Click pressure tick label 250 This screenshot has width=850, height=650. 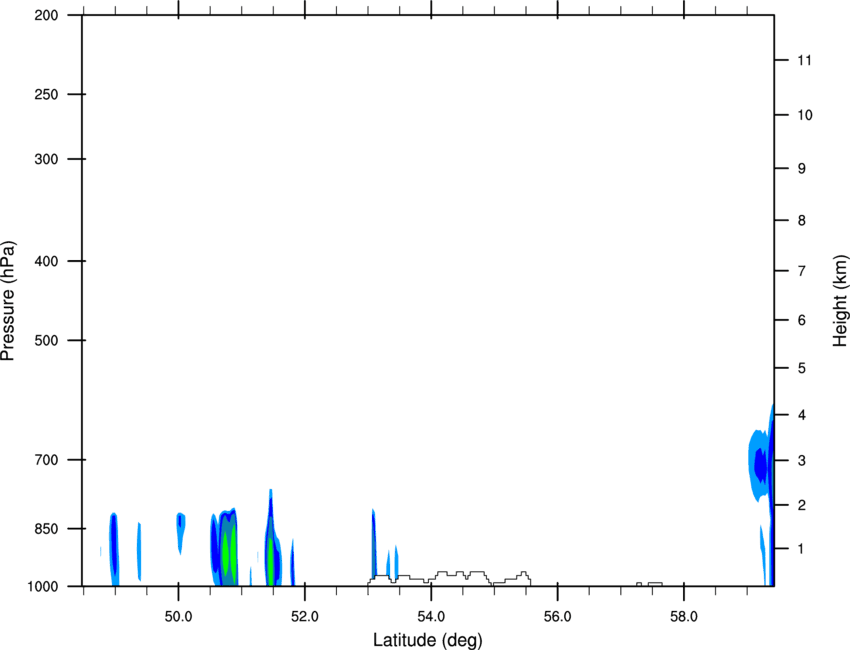click(46, 94)
